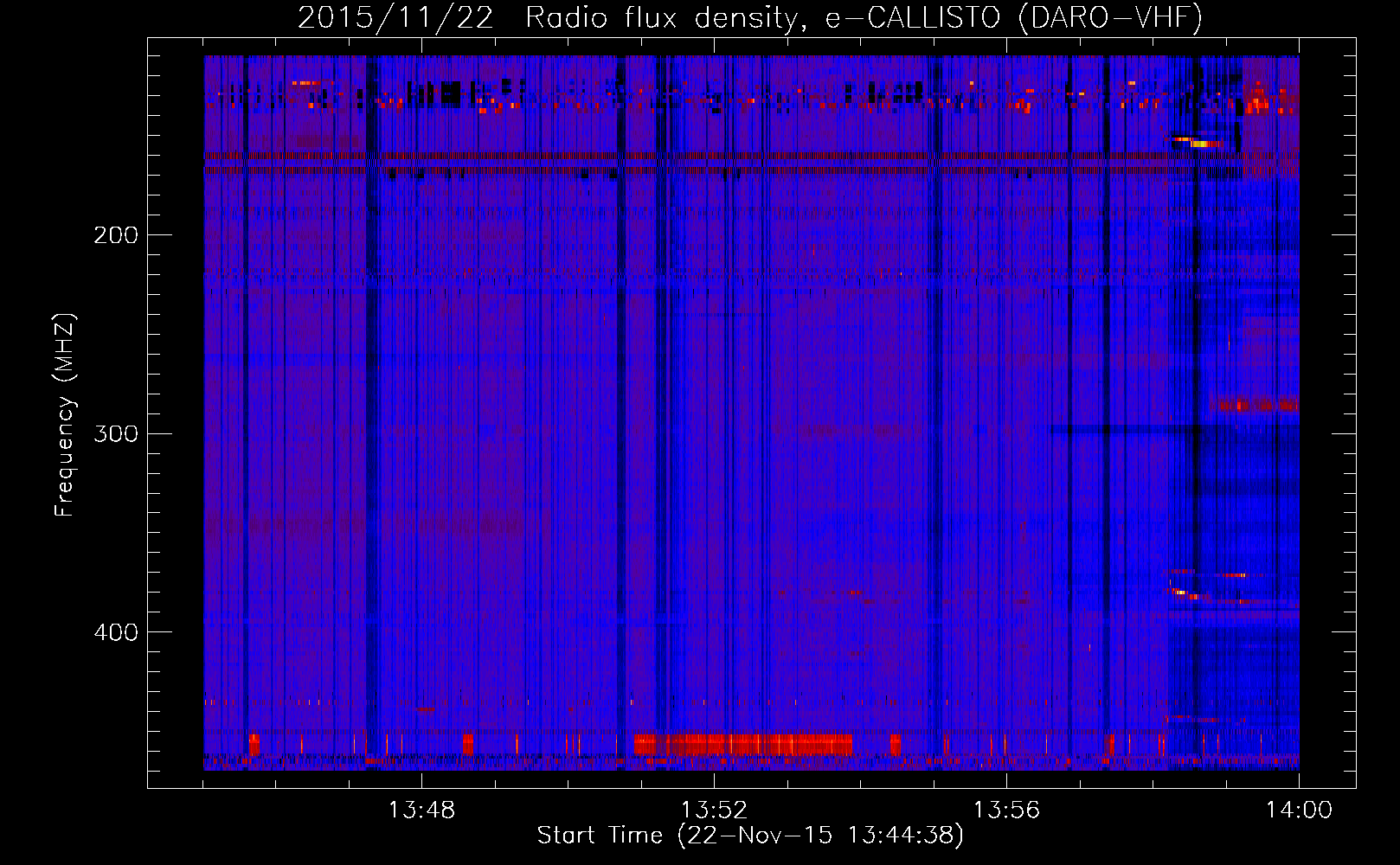This screenshot has height=865, width=1400.
Task: Click the red band near 290 MHz at right edge
Action: point(1255,404)
